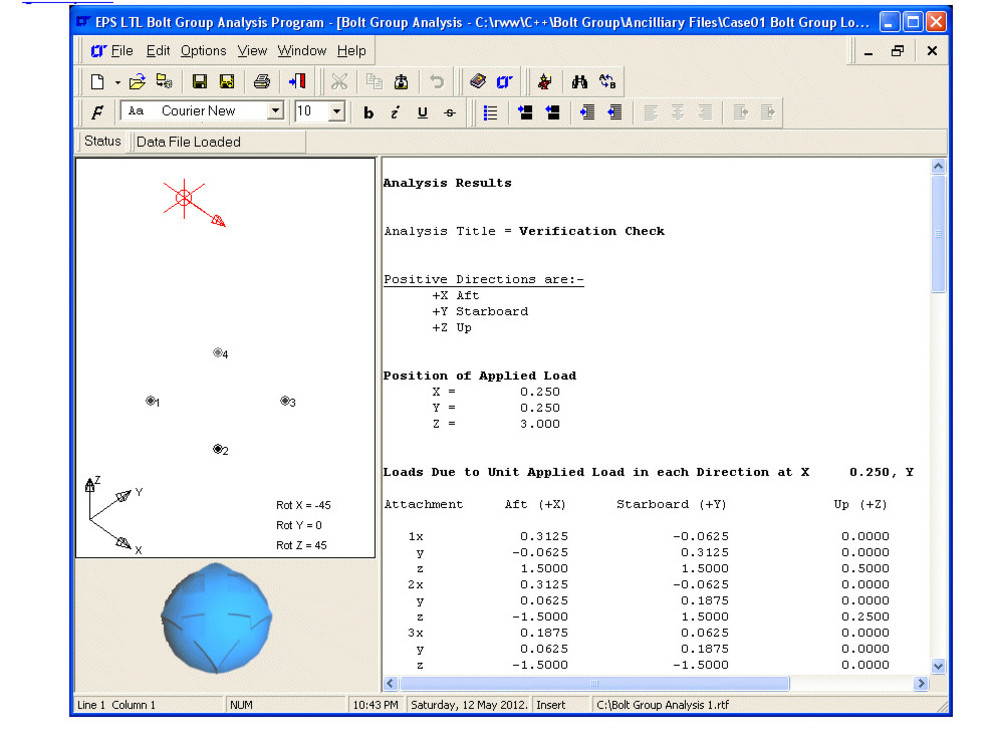This screenshot has height=738, width=990.
Task: Select bolt attachment point 1 in view
Action: pos(152,401)
